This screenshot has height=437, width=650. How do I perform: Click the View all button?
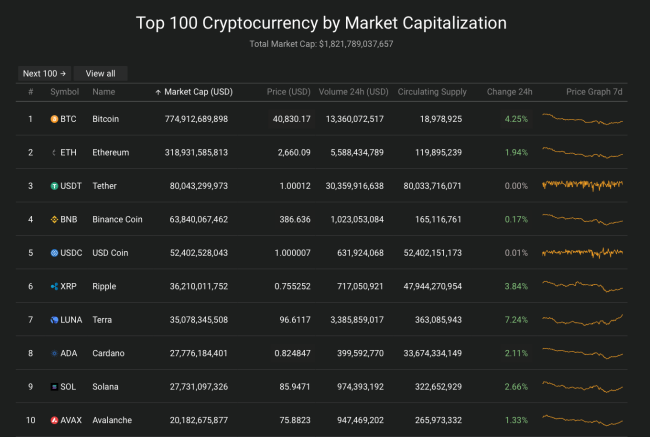click(100, 73)
